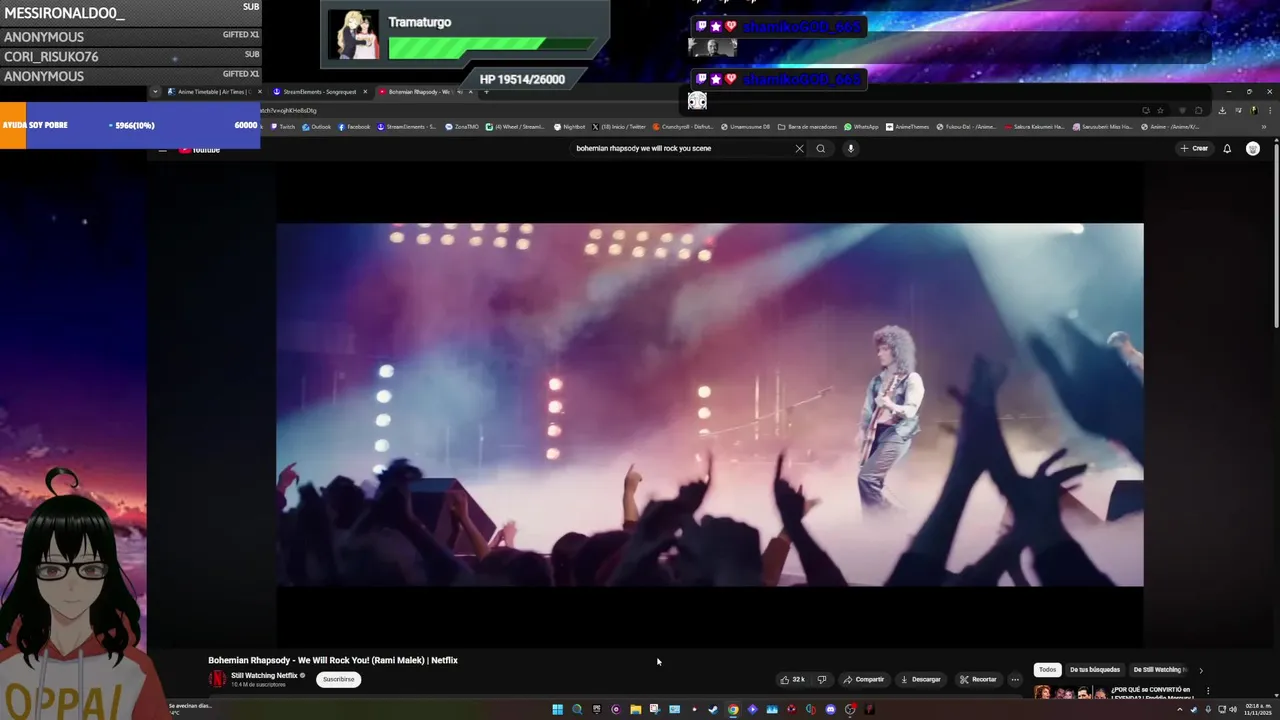Viewport: 1280px width, 720px height.
Task: Open the browser downloads icon
Action: (x=1222, y=110)
